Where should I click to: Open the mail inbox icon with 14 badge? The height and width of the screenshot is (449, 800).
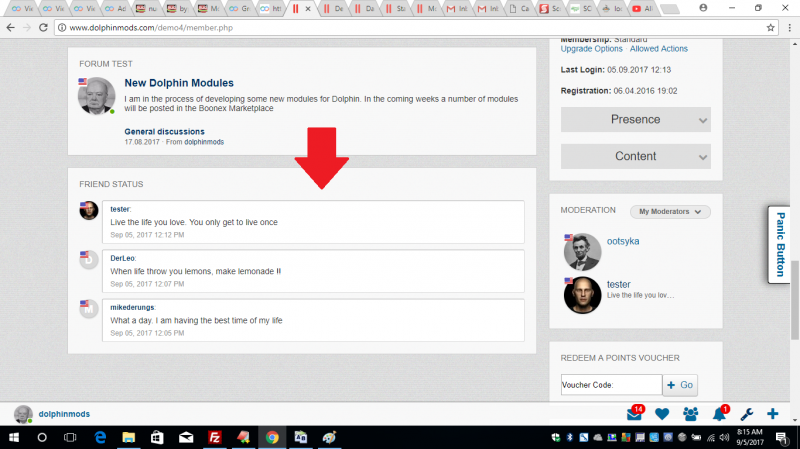[x=634, y=414]
